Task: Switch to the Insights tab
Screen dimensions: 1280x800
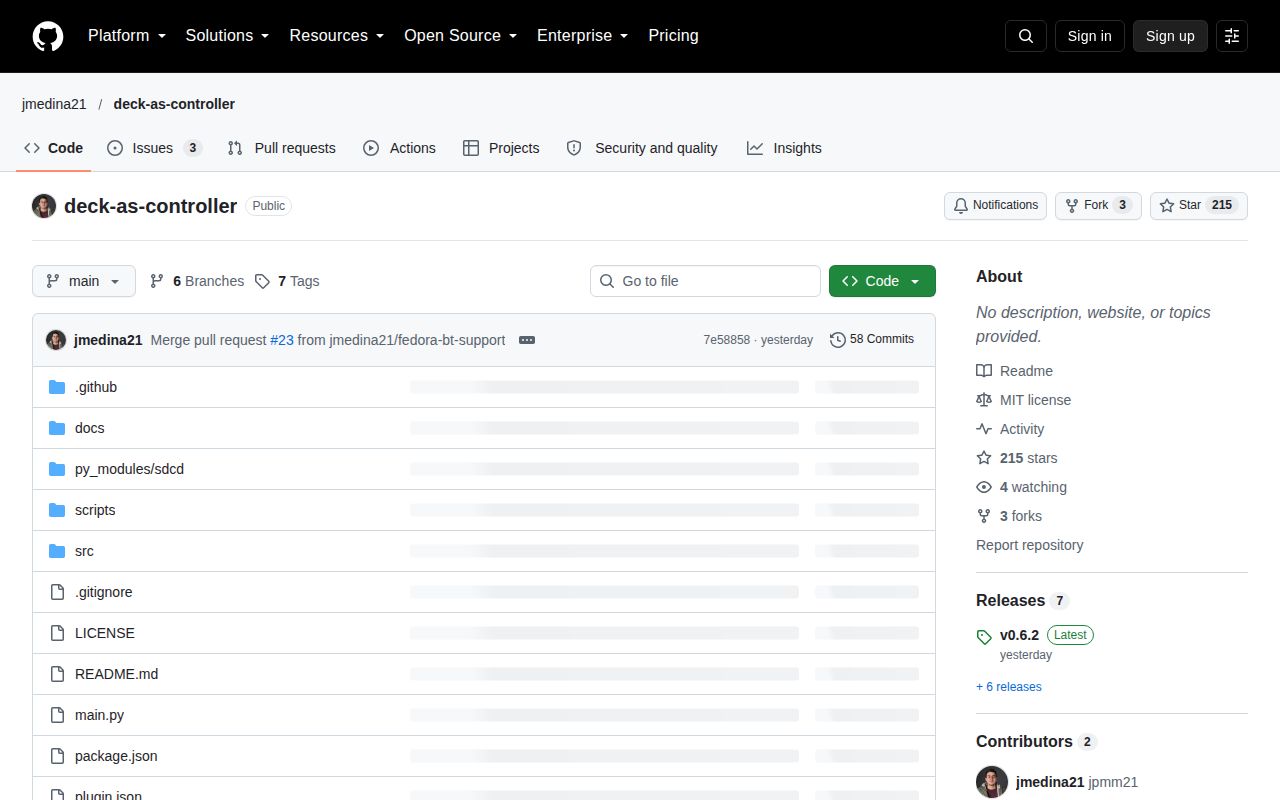Action: point(784,148)
